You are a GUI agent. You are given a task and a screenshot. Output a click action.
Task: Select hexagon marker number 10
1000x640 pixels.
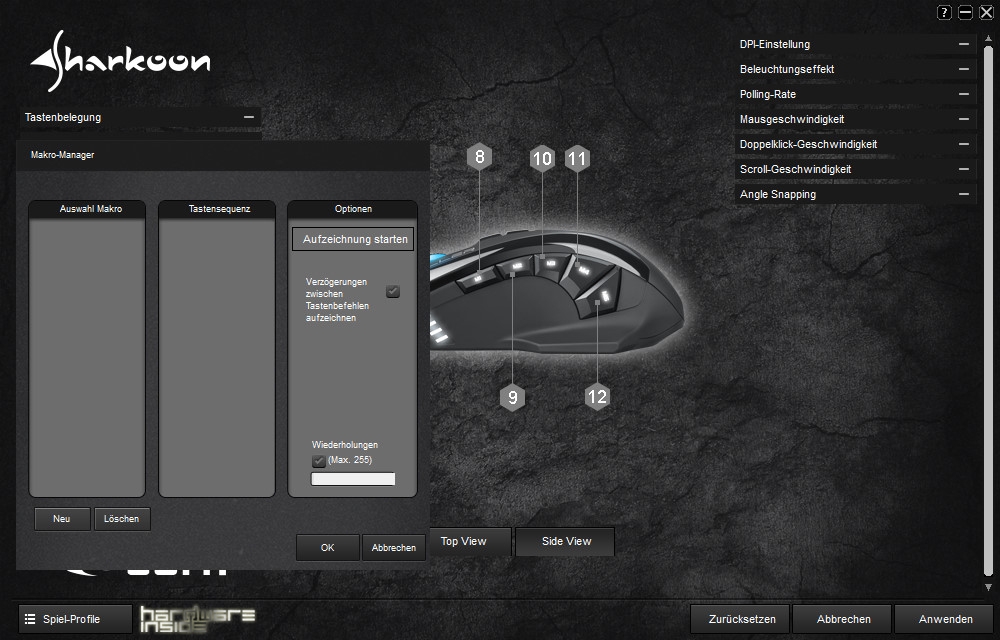point(542,158)
